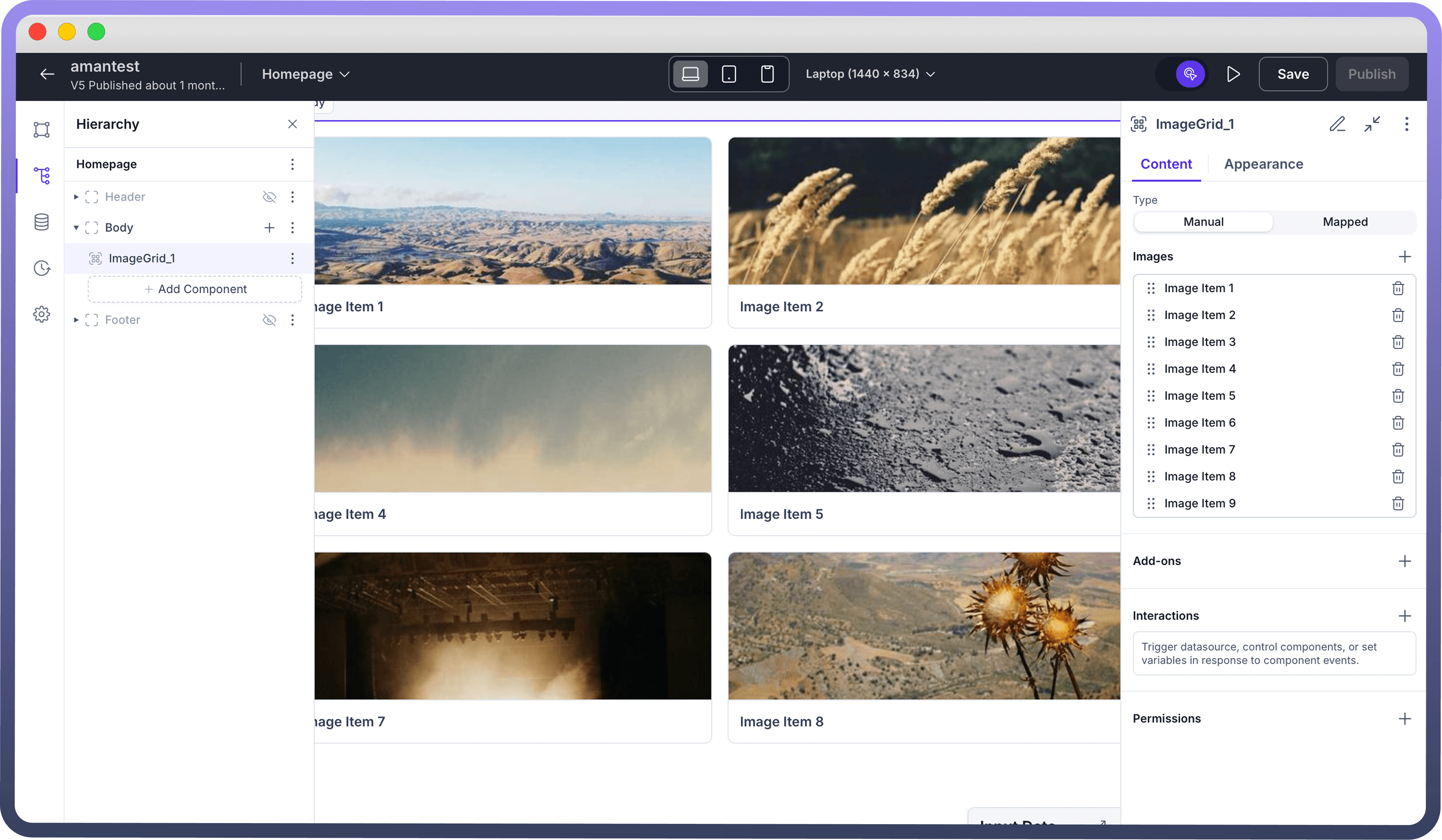Open settings gear in left sidebar
This screenshot has width=1442, height=840.
[x=41, y=314]
